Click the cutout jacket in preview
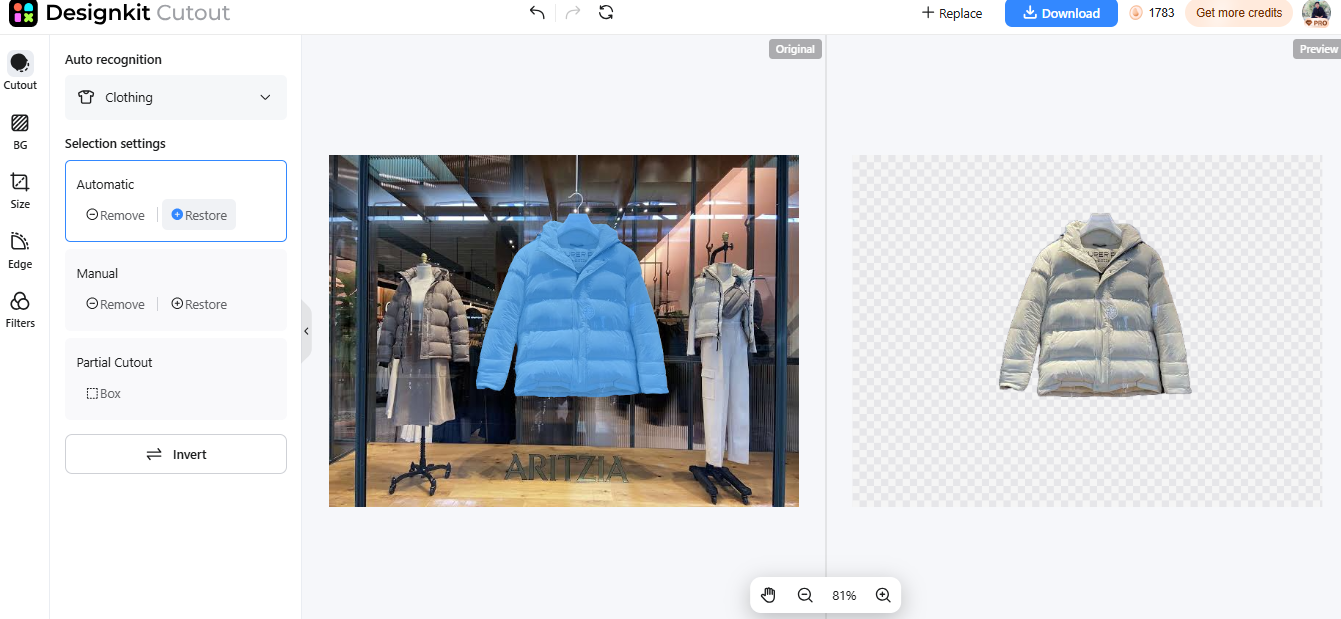The image size is (1341, 619). (x=1096, y=306)
